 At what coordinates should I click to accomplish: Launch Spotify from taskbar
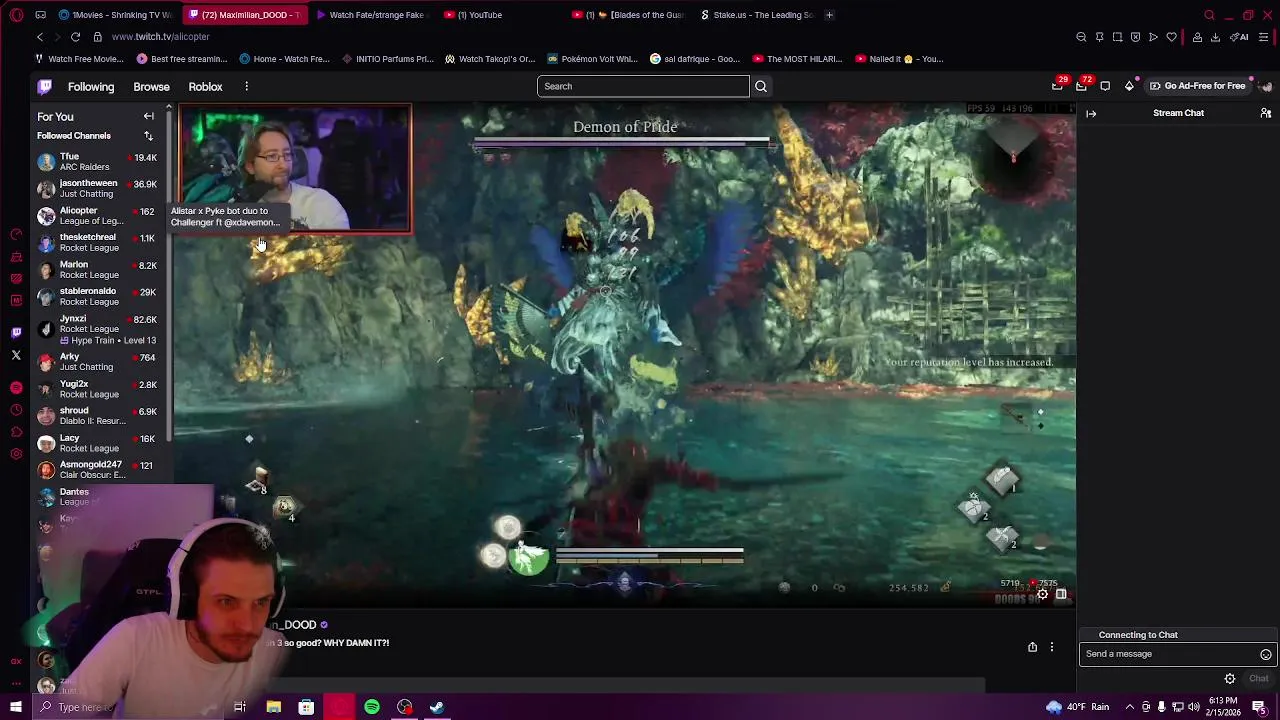[x=372, y=707]
